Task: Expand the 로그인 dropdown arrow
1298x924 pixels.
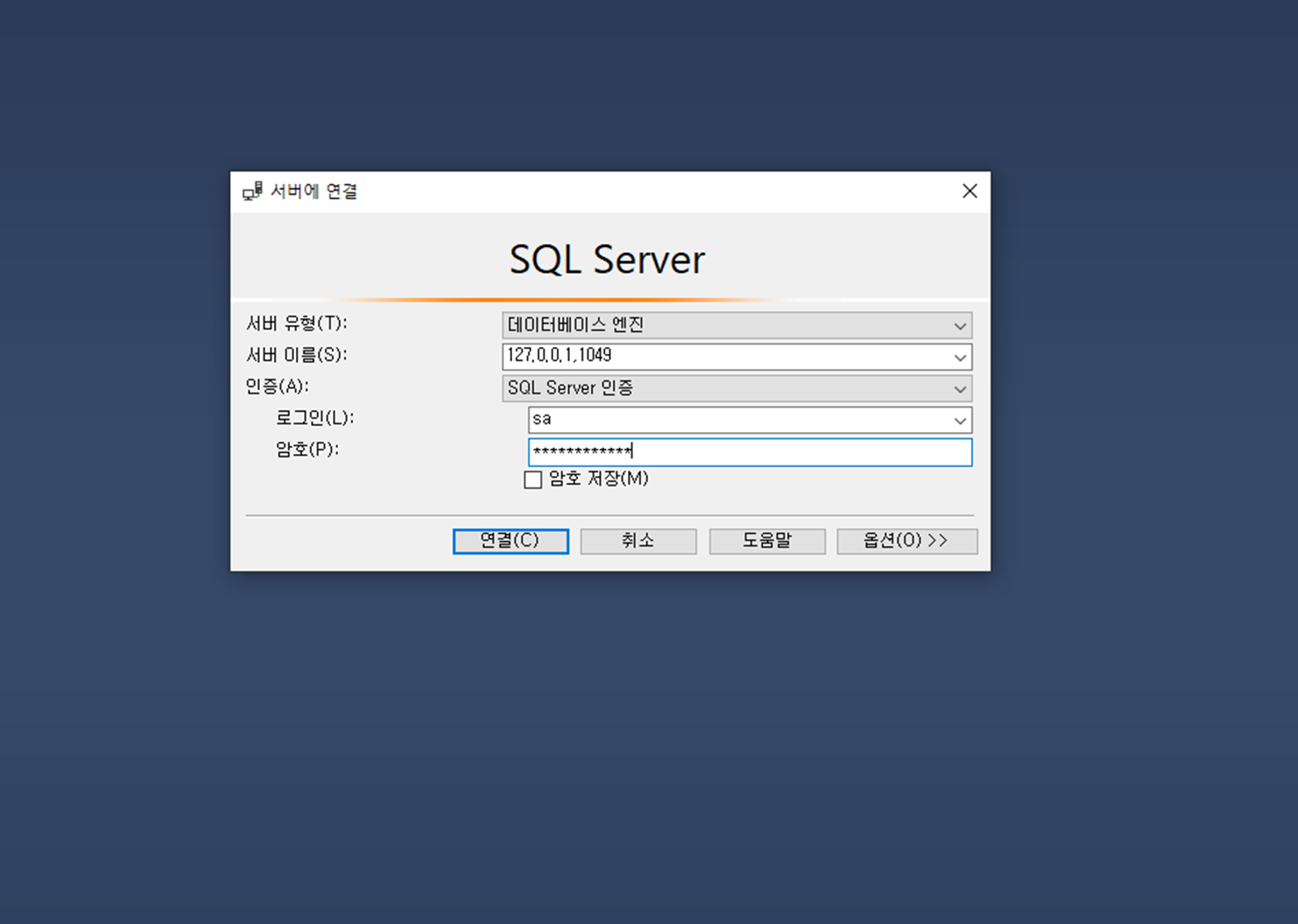Action: click(960, 421)
